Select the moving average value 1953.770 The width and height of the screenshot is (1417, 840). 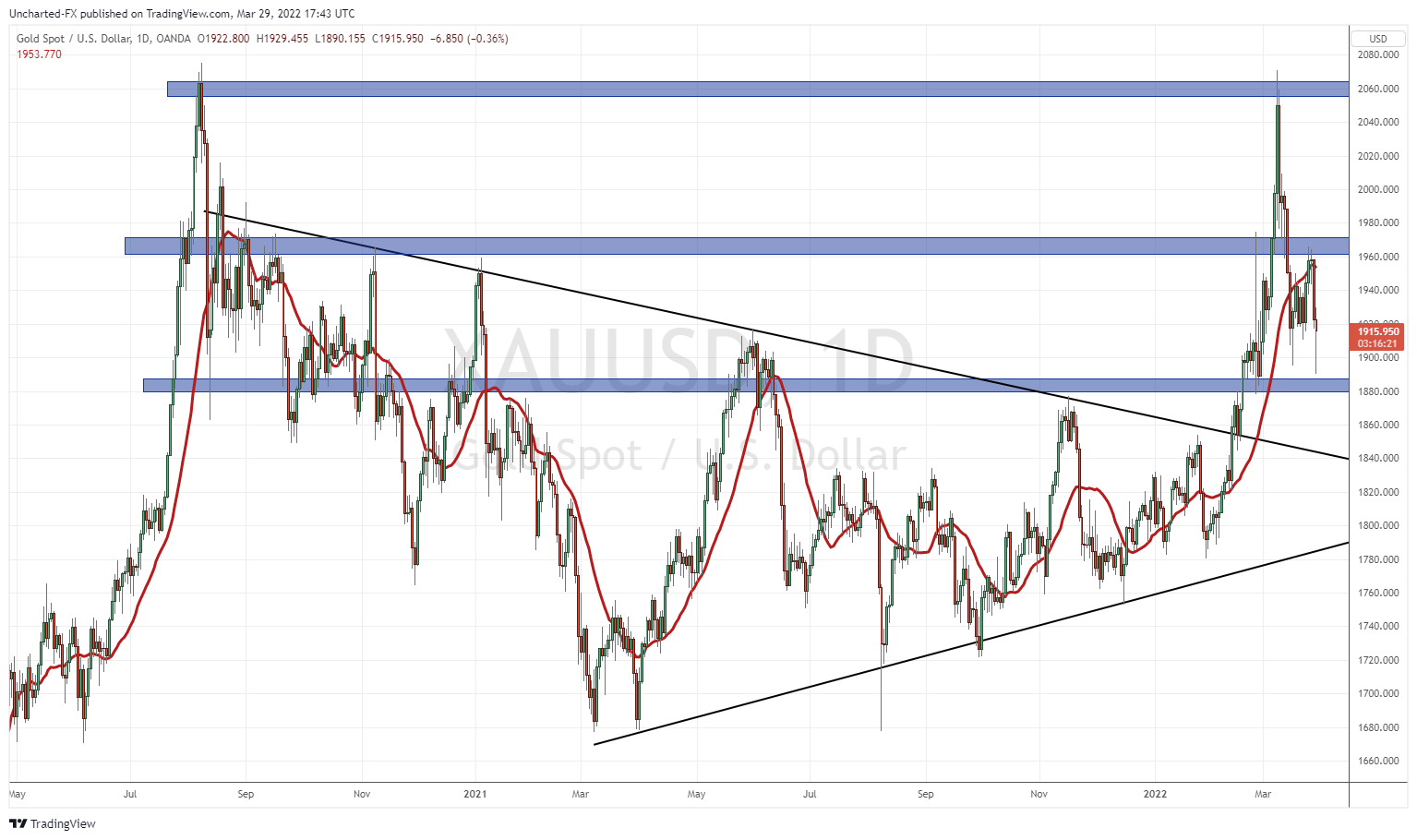(x=40, y=54)
